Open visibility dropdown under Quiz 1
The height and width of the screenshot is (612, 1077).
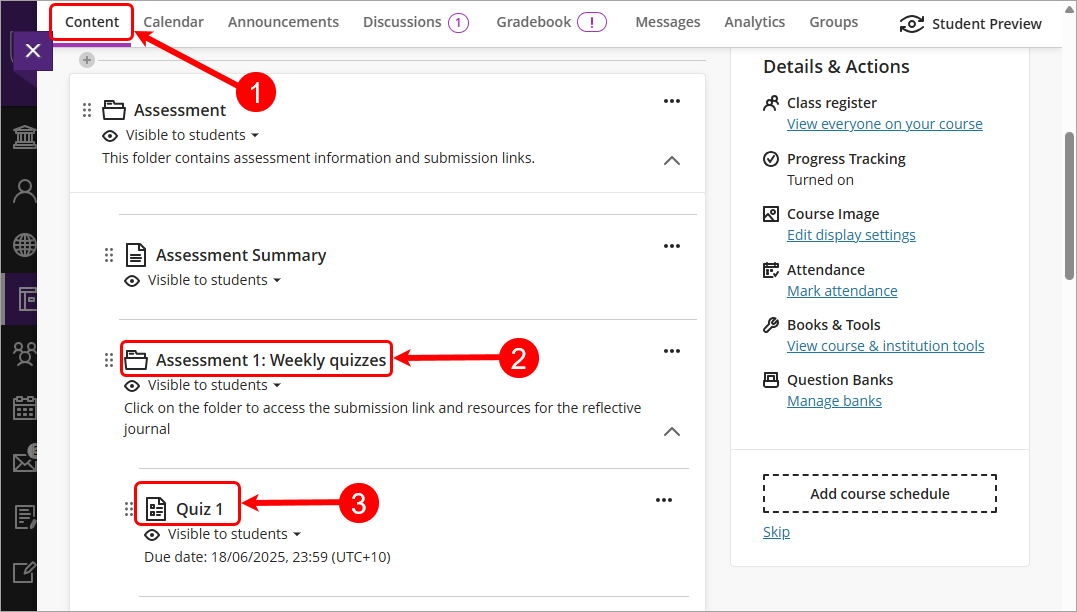(234, 534)
